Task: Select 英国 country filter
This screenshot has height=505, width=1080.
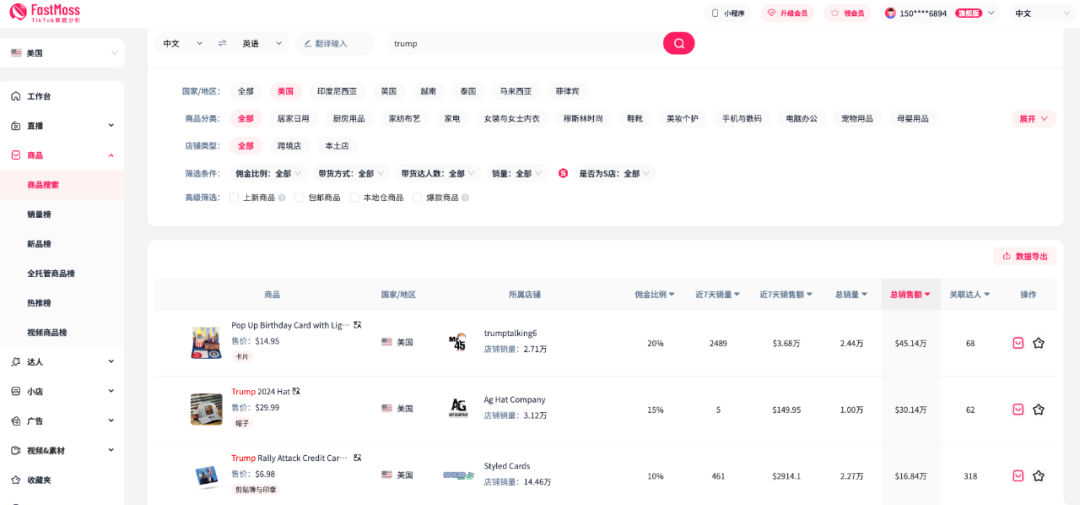Action: 388,91
